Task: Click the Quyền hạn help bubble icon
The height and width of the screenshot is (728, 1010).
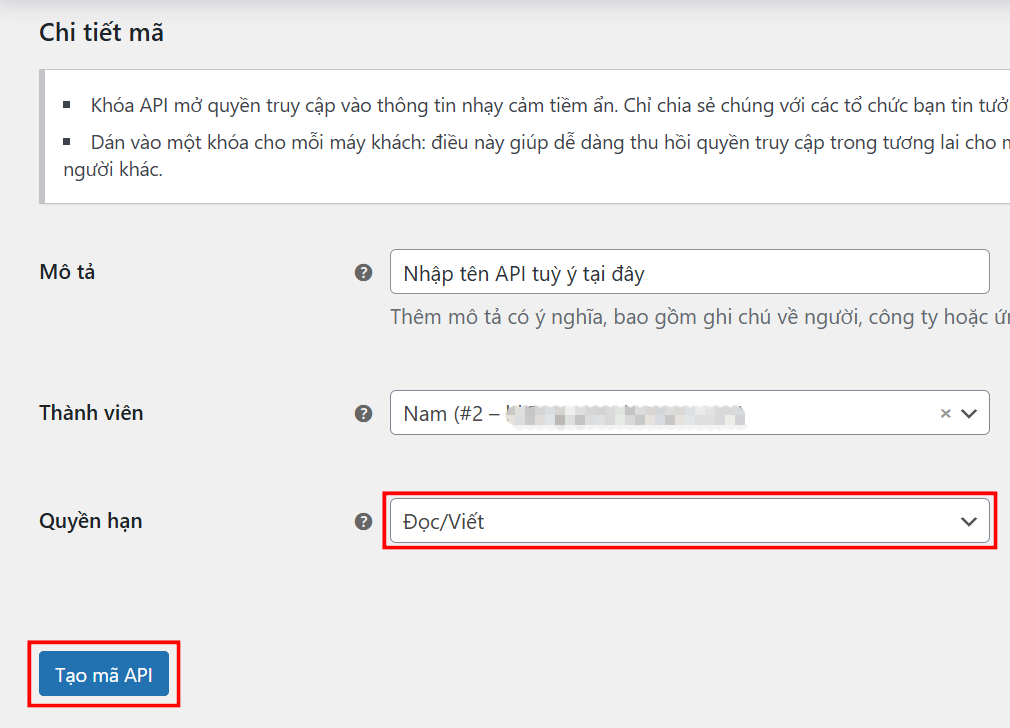Action: (364, 520)
